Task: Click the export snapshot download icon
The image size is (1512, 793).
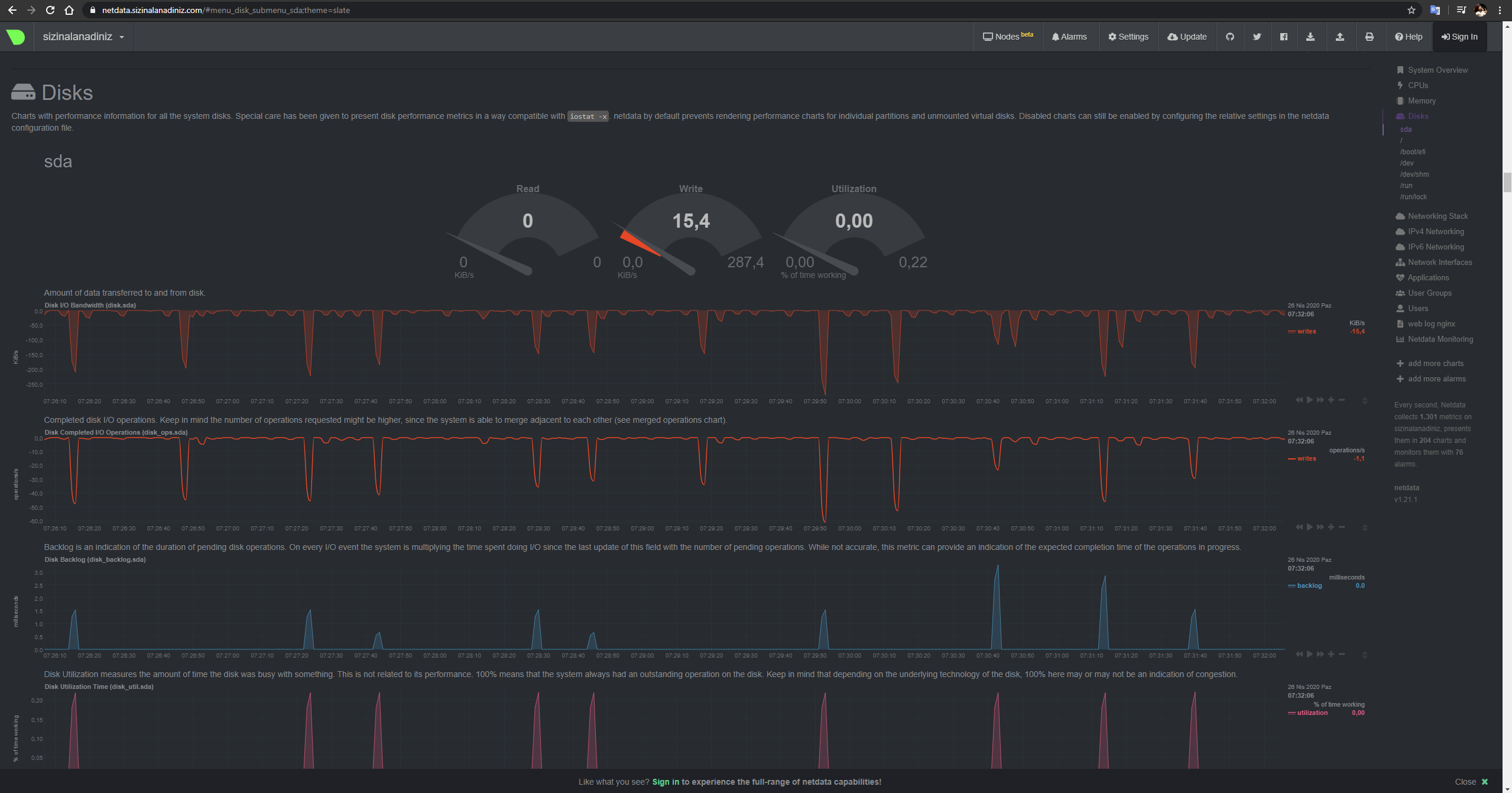Action: (x=1310, y=37)
